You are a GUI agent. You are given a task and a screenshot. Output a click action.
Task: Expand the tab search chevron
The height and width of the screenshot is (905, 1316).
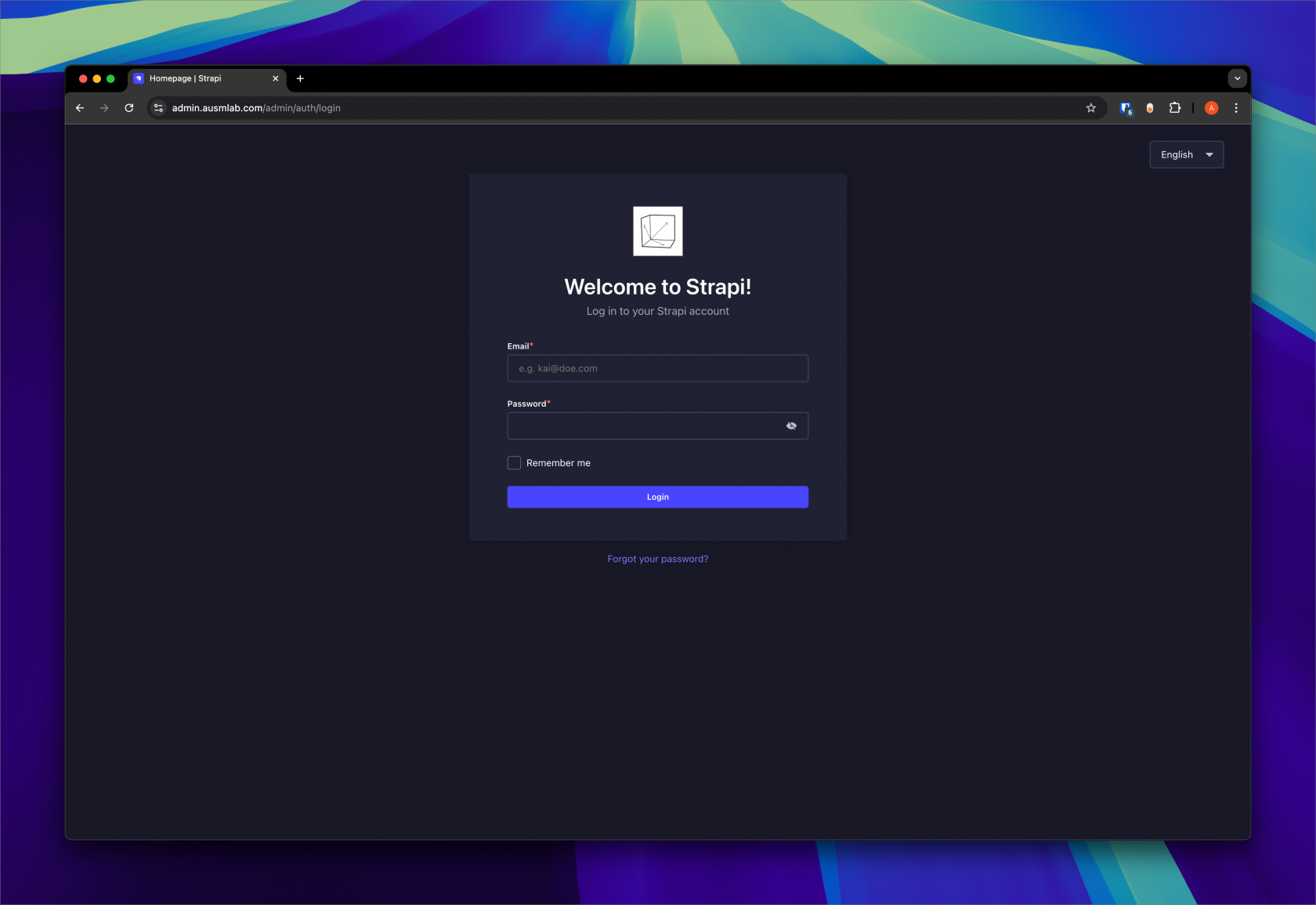(x=1237, y=78)
